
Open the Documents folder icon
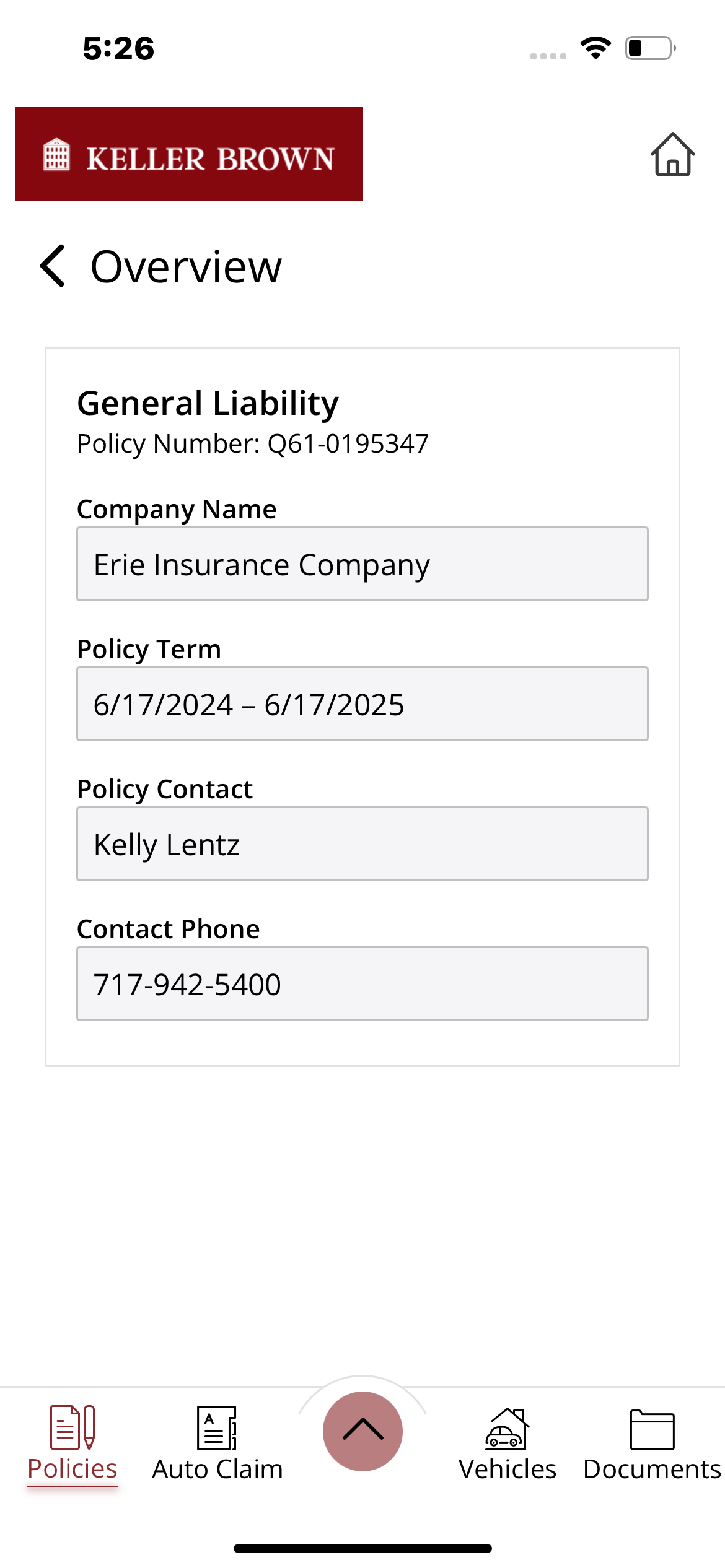652,1429
